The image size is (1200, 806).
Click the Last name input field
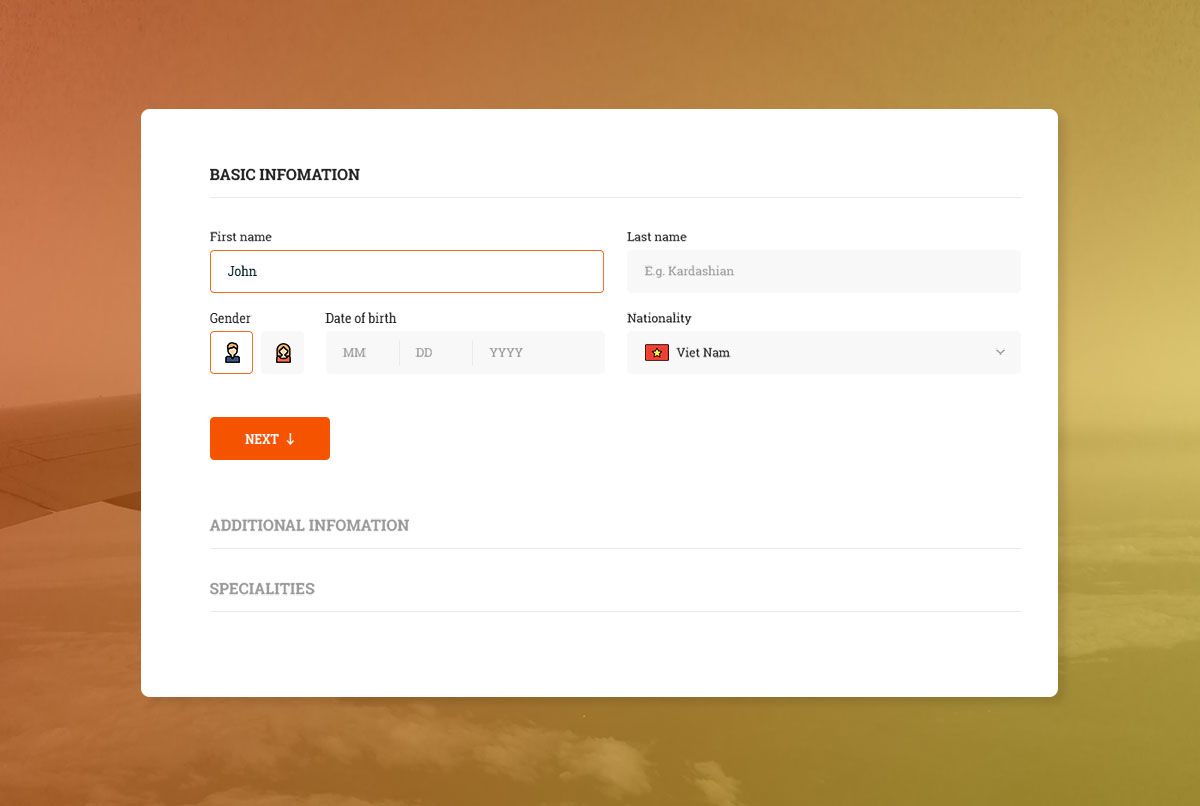tap(824, 271)
